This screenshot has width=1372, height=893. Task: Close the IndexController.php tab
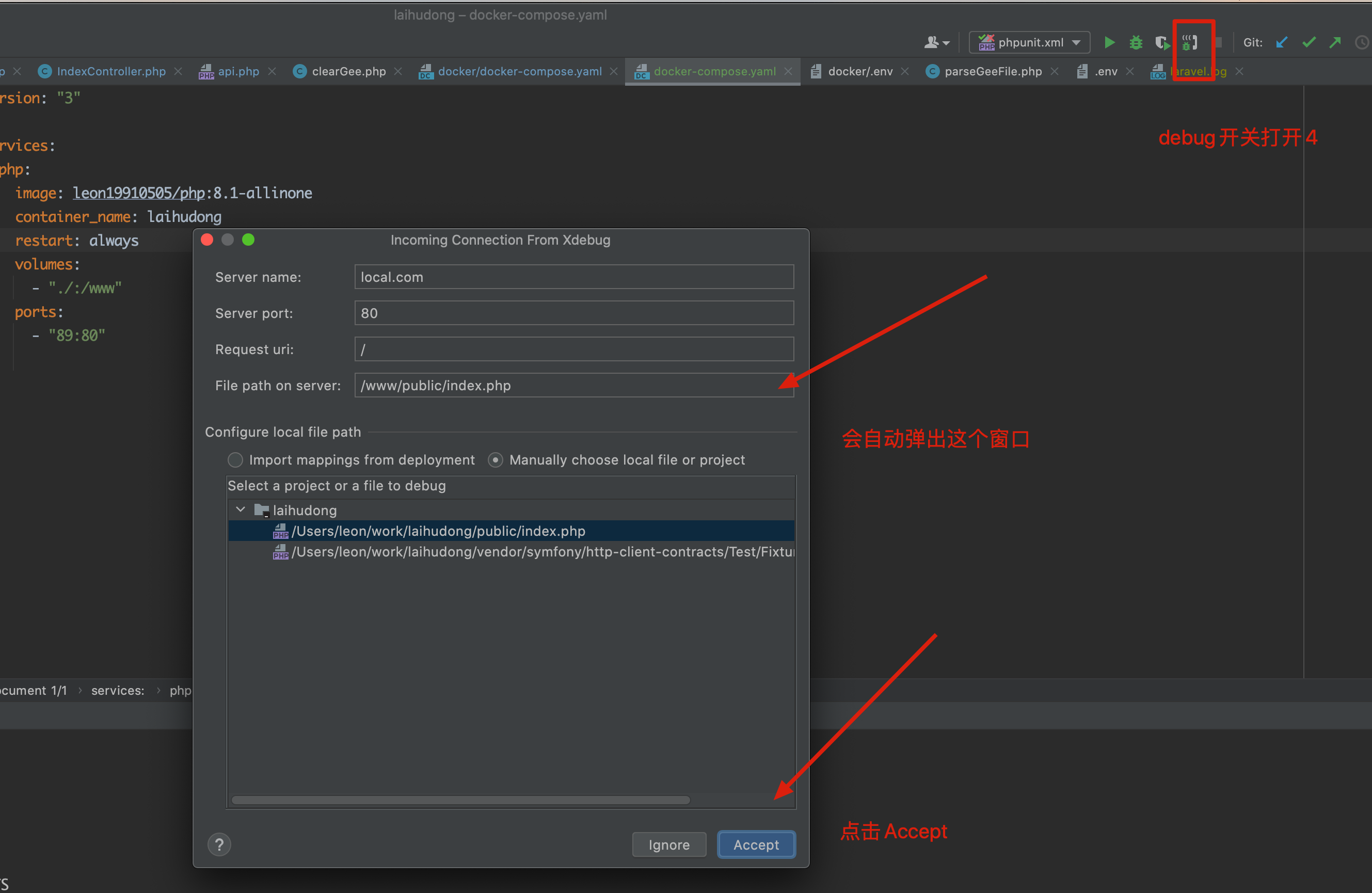tap(178, 71)
